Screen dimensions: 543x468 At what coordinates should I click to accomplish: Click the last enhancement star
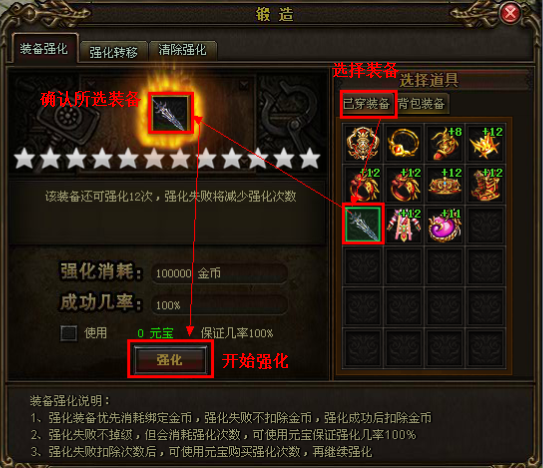[x=310, y=158]
